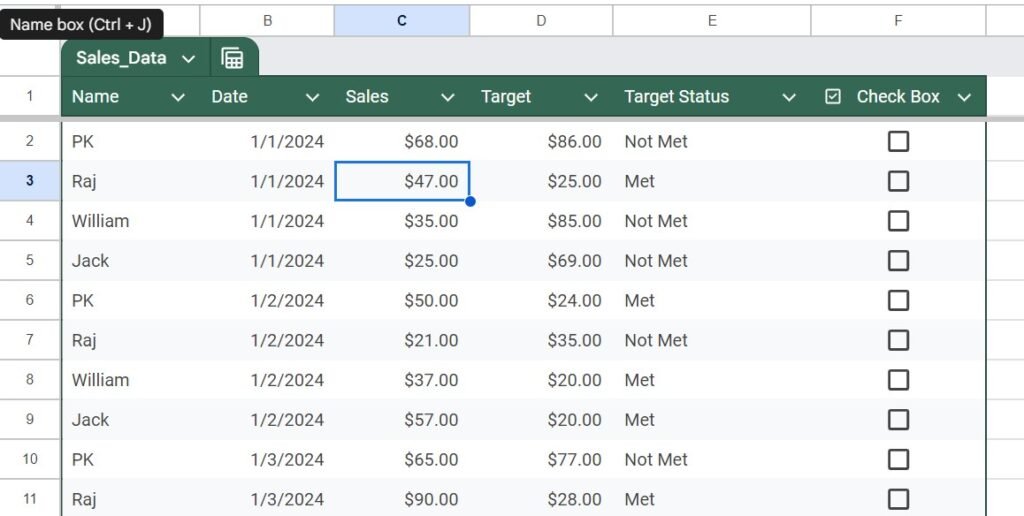Open the Sales column dropdown
The width and height of the screenshot is (1024, 516).
(447, 97)
